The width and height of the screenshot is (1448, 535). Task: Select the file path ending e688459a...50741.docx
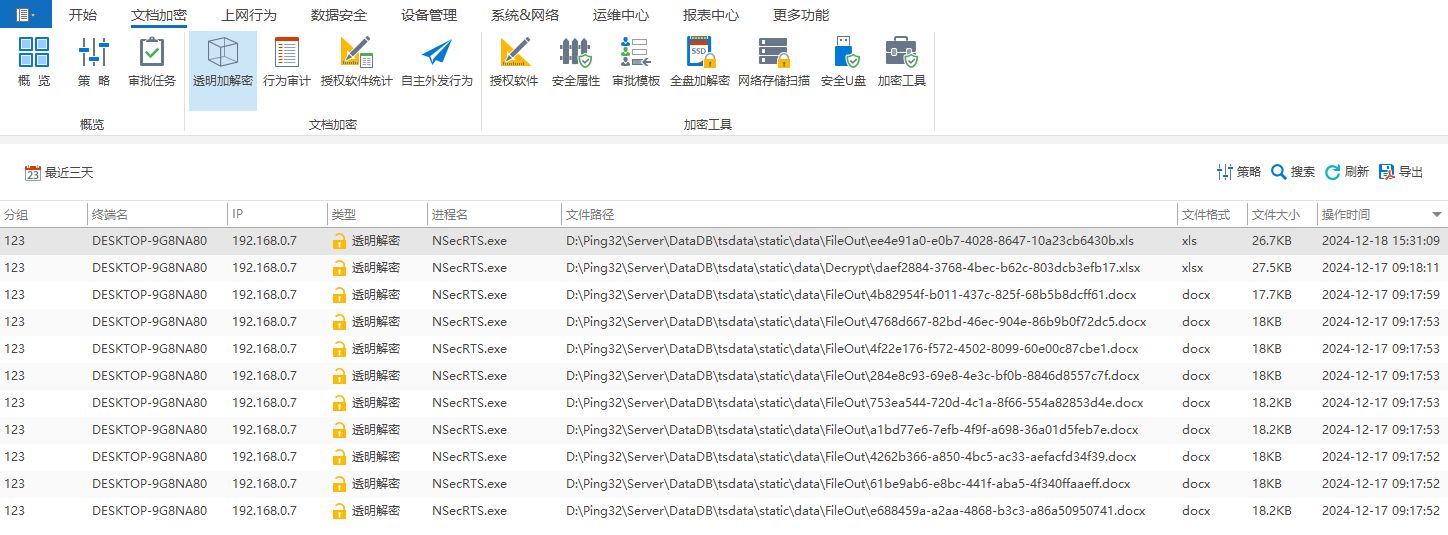click(856, 511)
